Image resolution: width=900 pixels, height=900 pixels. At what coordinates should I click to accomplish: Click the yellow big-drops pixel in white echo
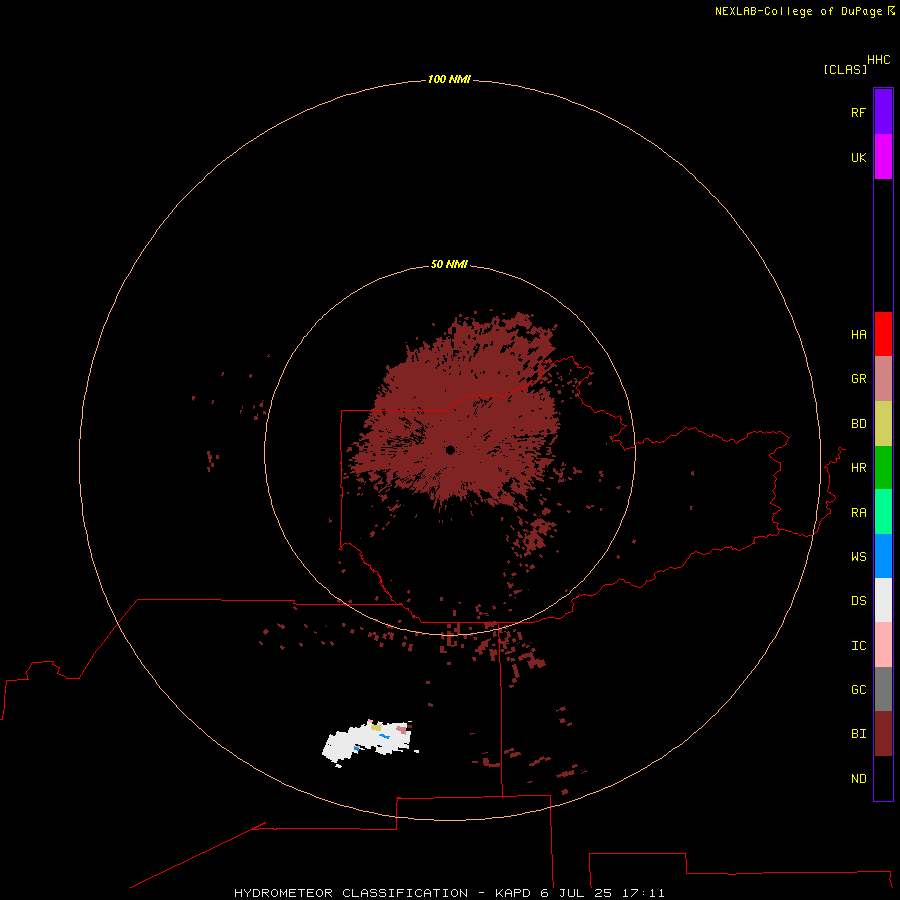pyautogui.click(x=376, y=727)
